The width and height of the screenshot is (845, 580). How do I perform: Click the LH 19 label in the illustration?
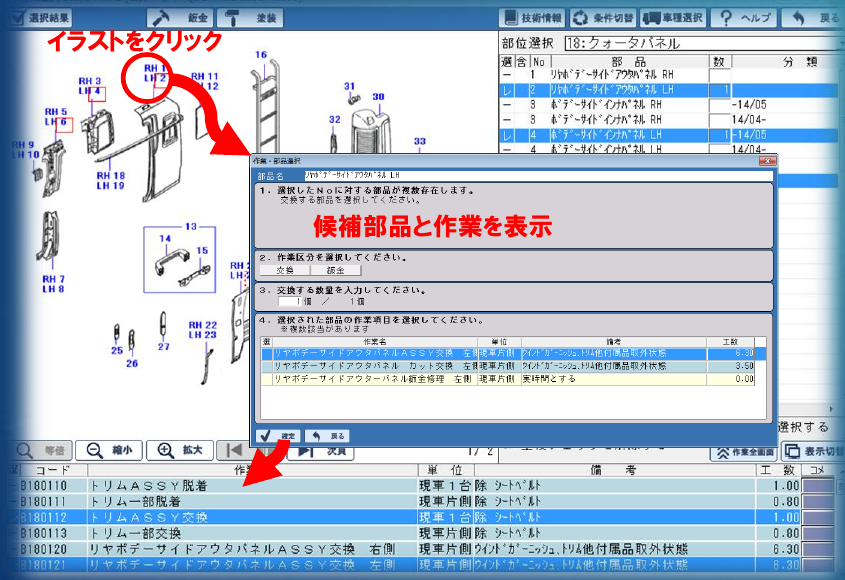tap(110, 186)
